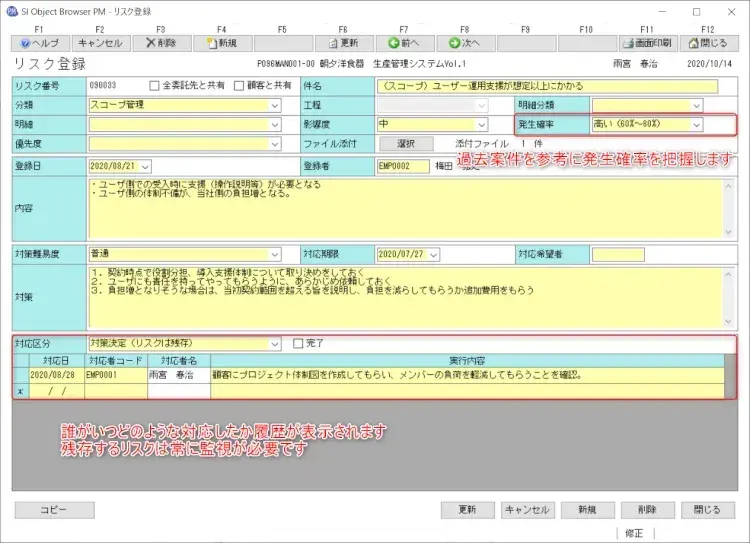Viewport: 750px width, 543px height.
Task: Click the 登録者 code field EMP0002
Action: pyautogui.click(x=403, y=166)
